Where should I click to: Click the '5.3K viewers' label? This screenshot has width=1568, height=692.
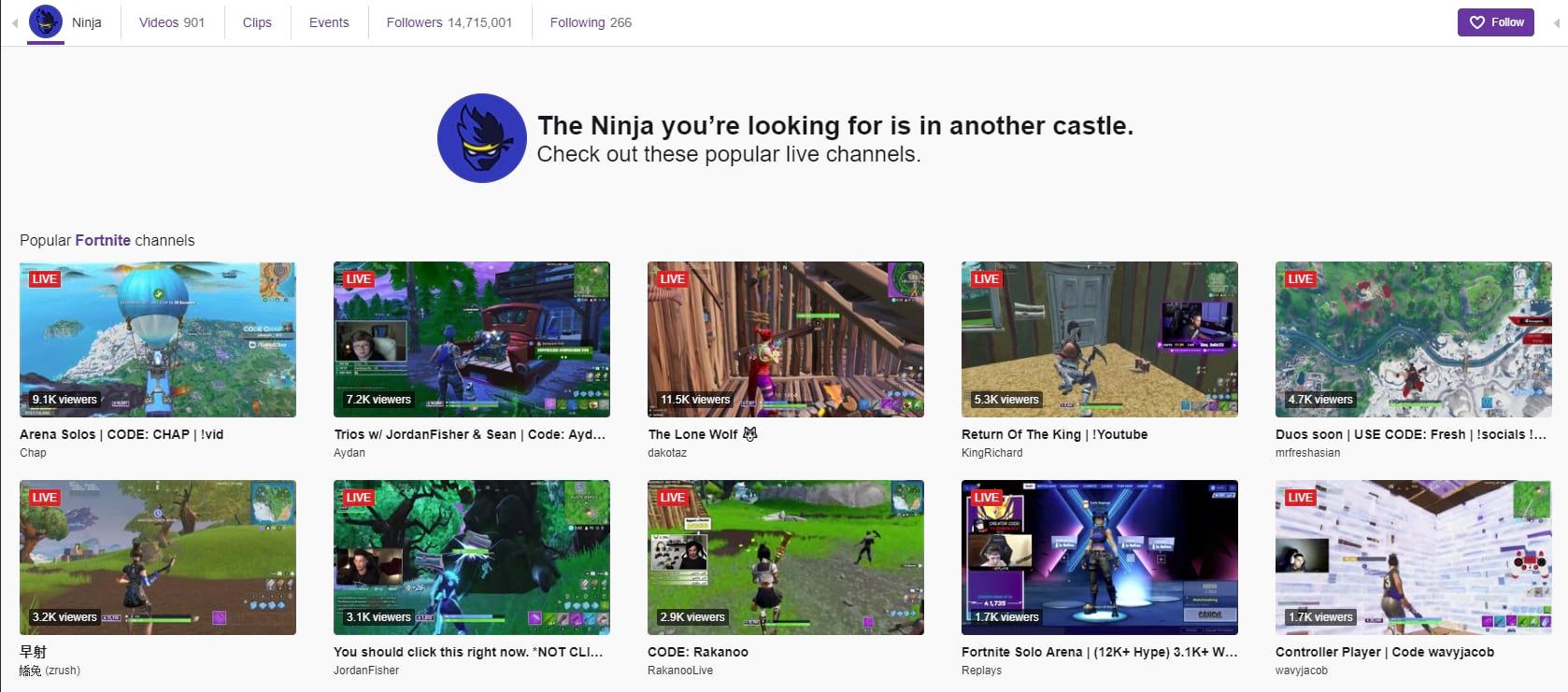pyautogui.click(x=1006, y=400)
